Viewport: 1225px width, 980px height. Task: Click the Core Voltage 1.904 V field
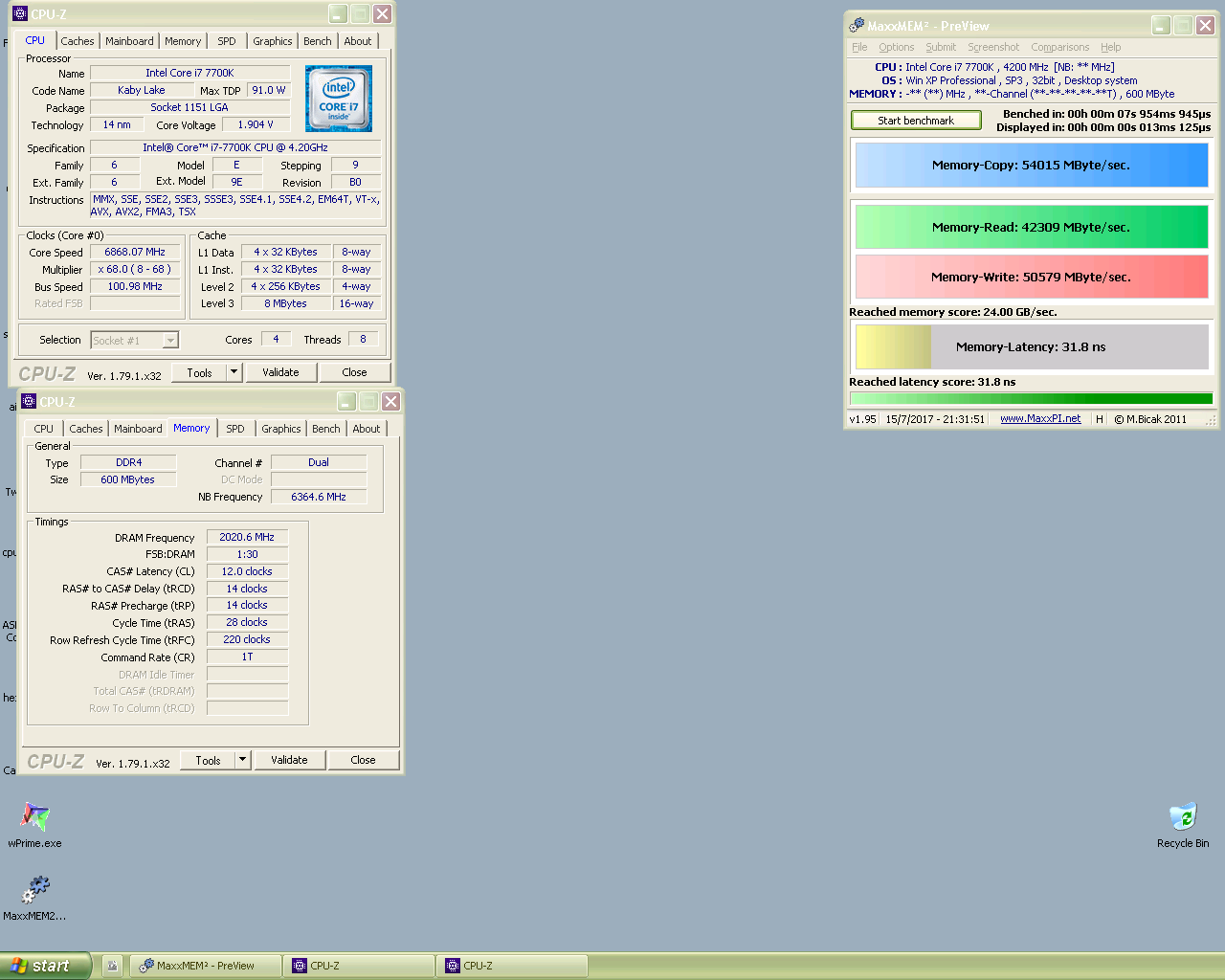pos(256,124)
